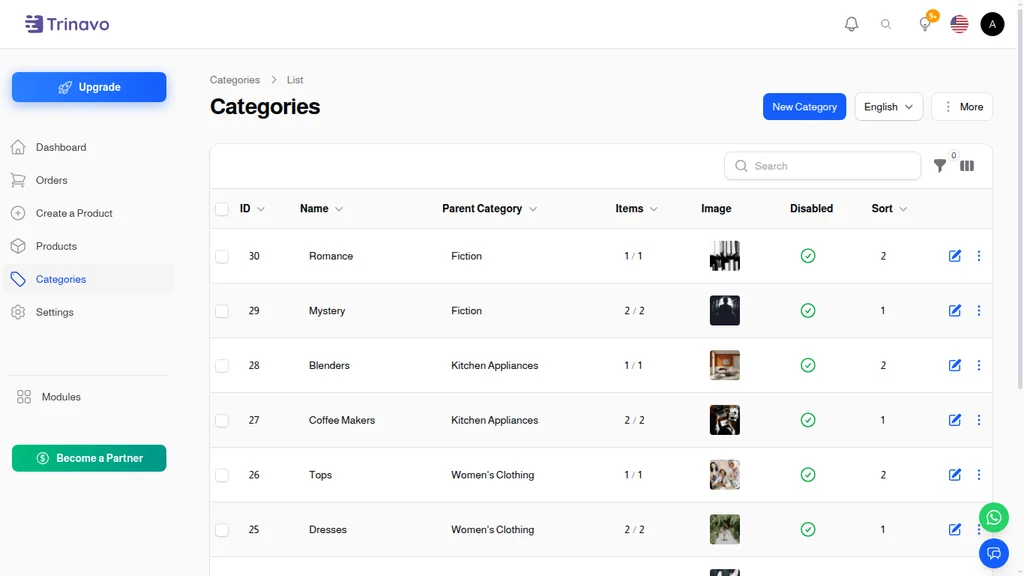This screenshot has width=1024, height=576.
Task: Toggle disabled status for Blenders
Action: point(808,365)
